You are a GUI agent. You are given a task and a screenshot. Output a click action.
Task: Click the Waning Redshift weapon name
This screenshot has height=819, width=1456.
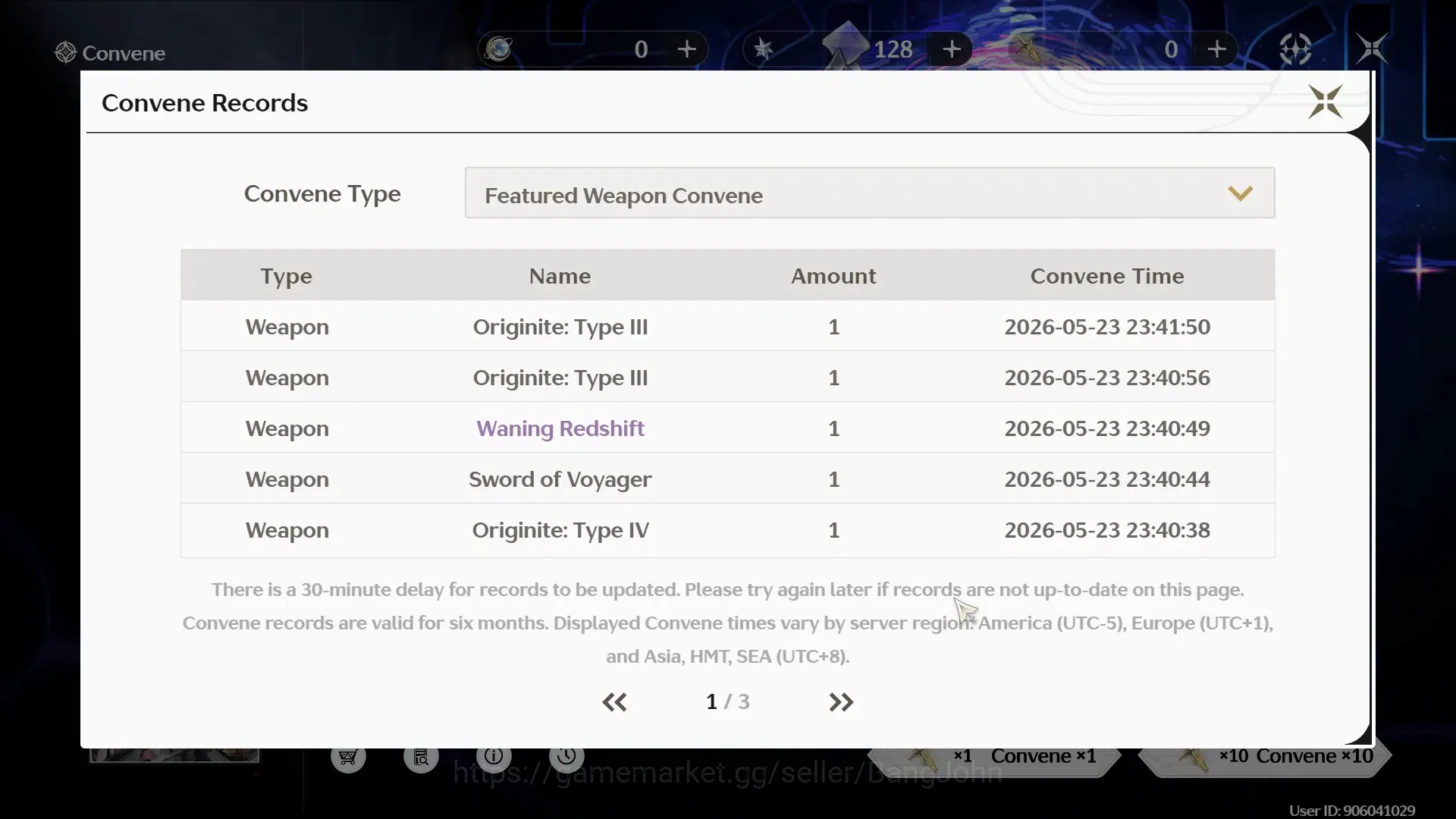pyautogui.click(x=560, y=428)
